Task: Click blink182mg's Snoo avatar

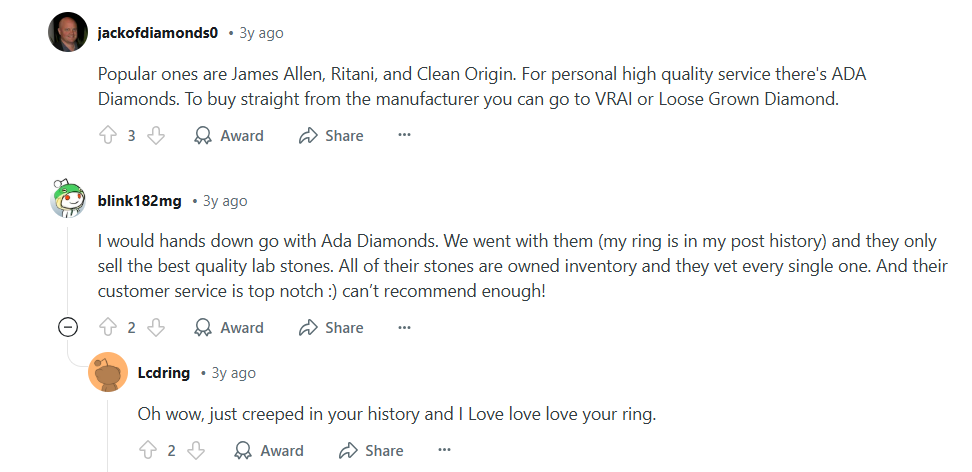Action: tap(67, 200)
